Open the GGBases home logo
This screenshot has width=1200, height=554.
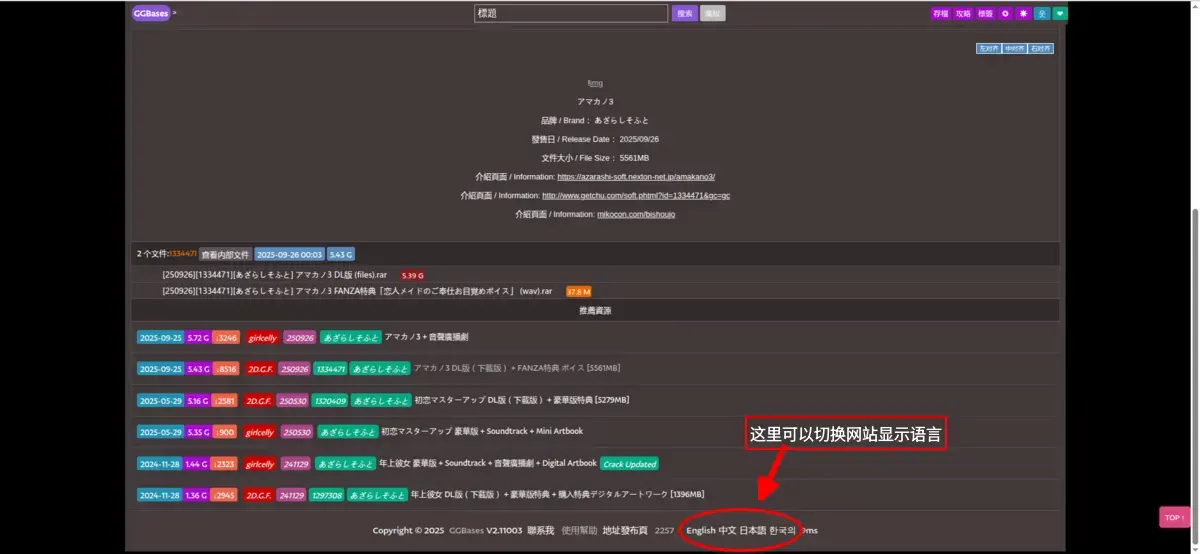coord(150,13)
